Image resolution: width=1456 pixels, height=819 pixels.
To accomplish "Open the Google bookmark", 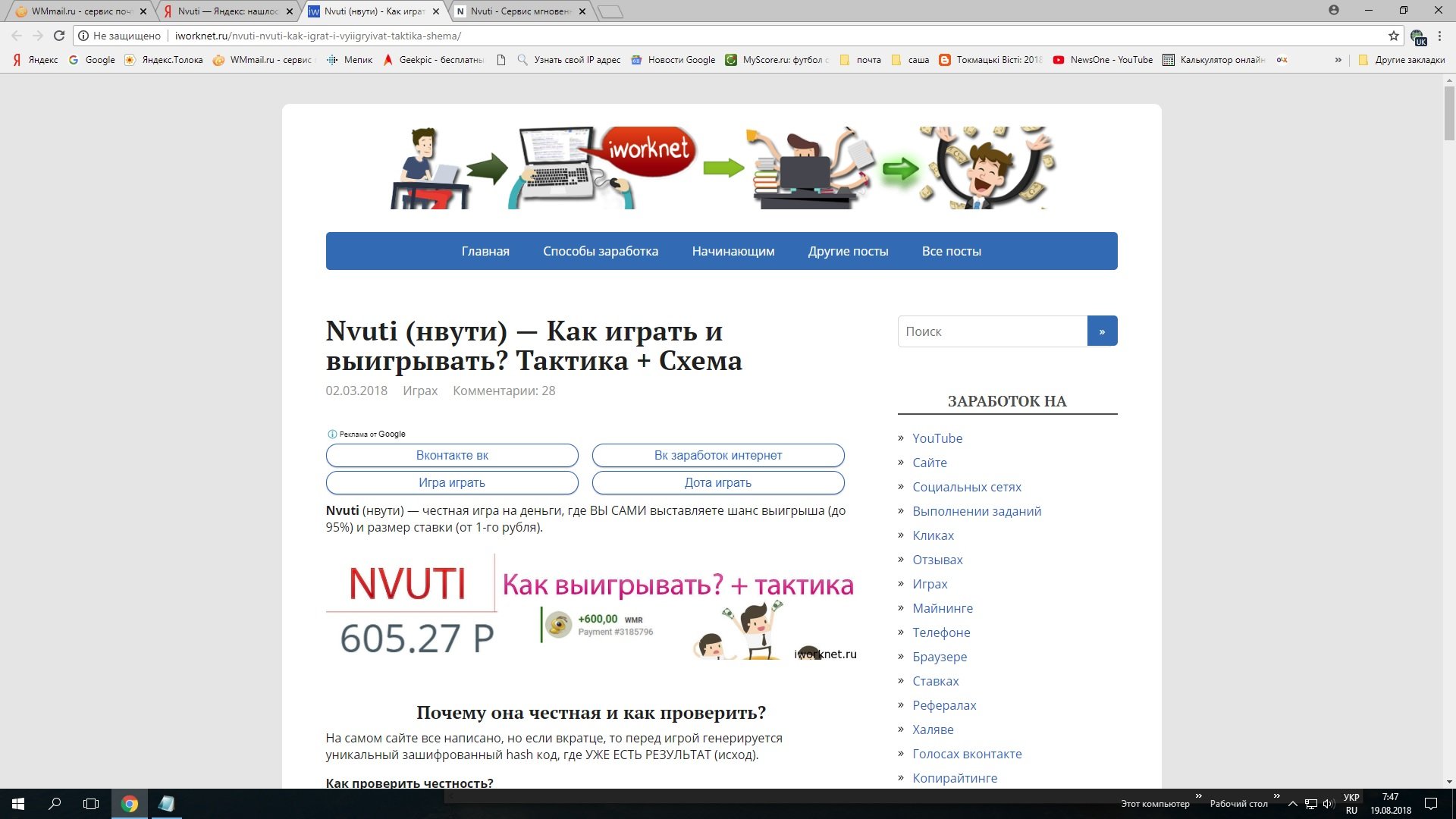I will coord(92,60).
